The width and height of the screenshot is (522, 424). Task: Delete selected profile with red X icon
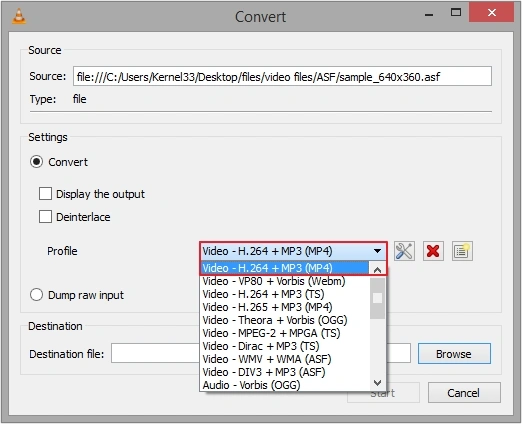click(x=433, y=251)
